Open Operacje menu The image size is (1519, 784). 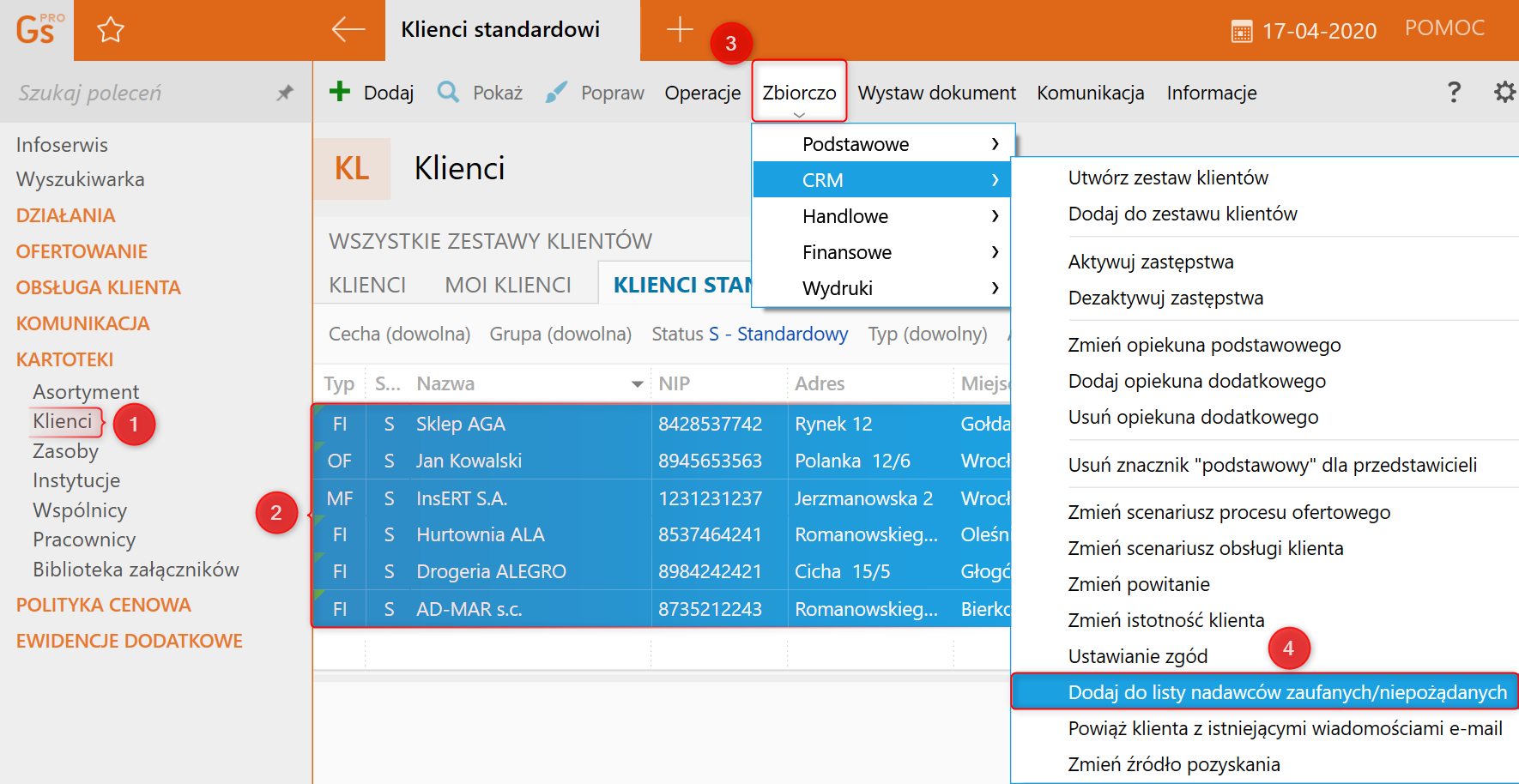click(702, 93)
